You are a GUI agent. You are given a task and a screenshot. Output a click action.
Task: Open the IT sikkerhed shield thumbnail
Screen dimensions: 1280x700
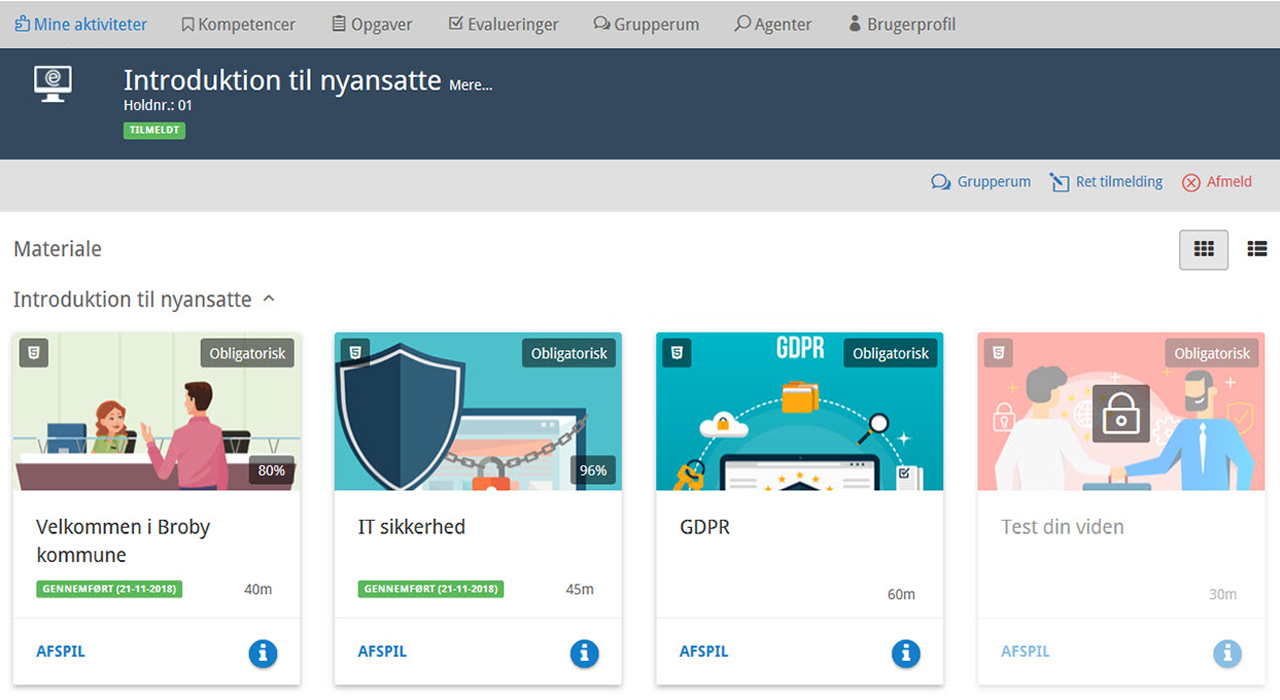tap(478, 412)
